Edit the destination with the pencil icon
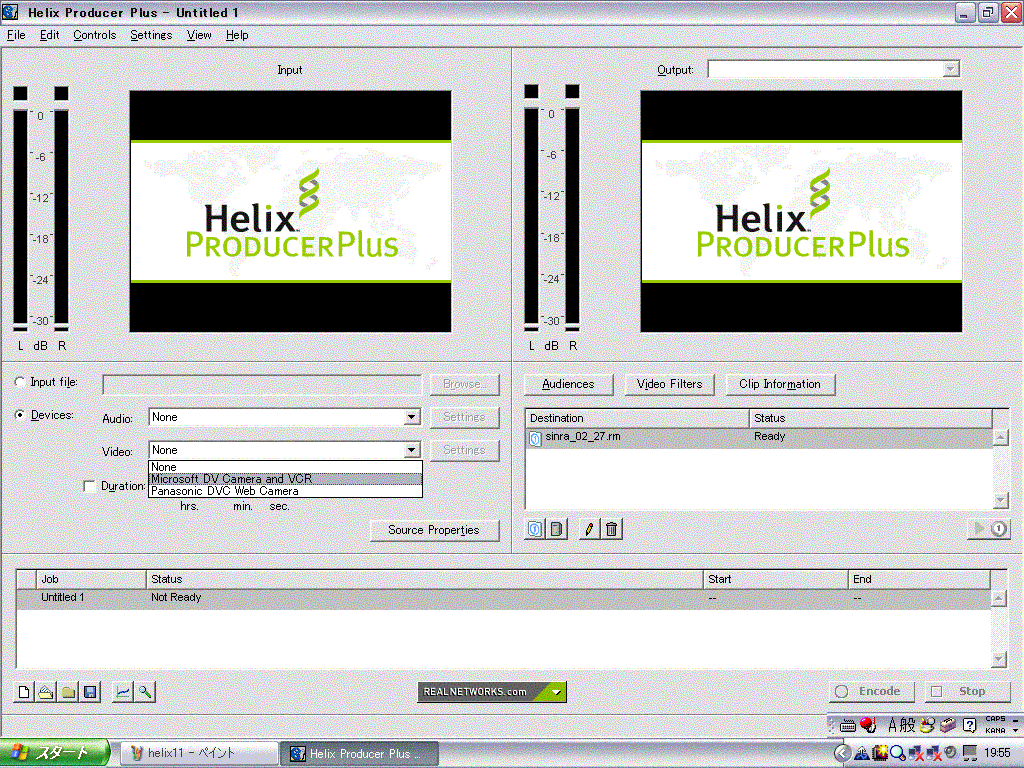 (589, 529)
